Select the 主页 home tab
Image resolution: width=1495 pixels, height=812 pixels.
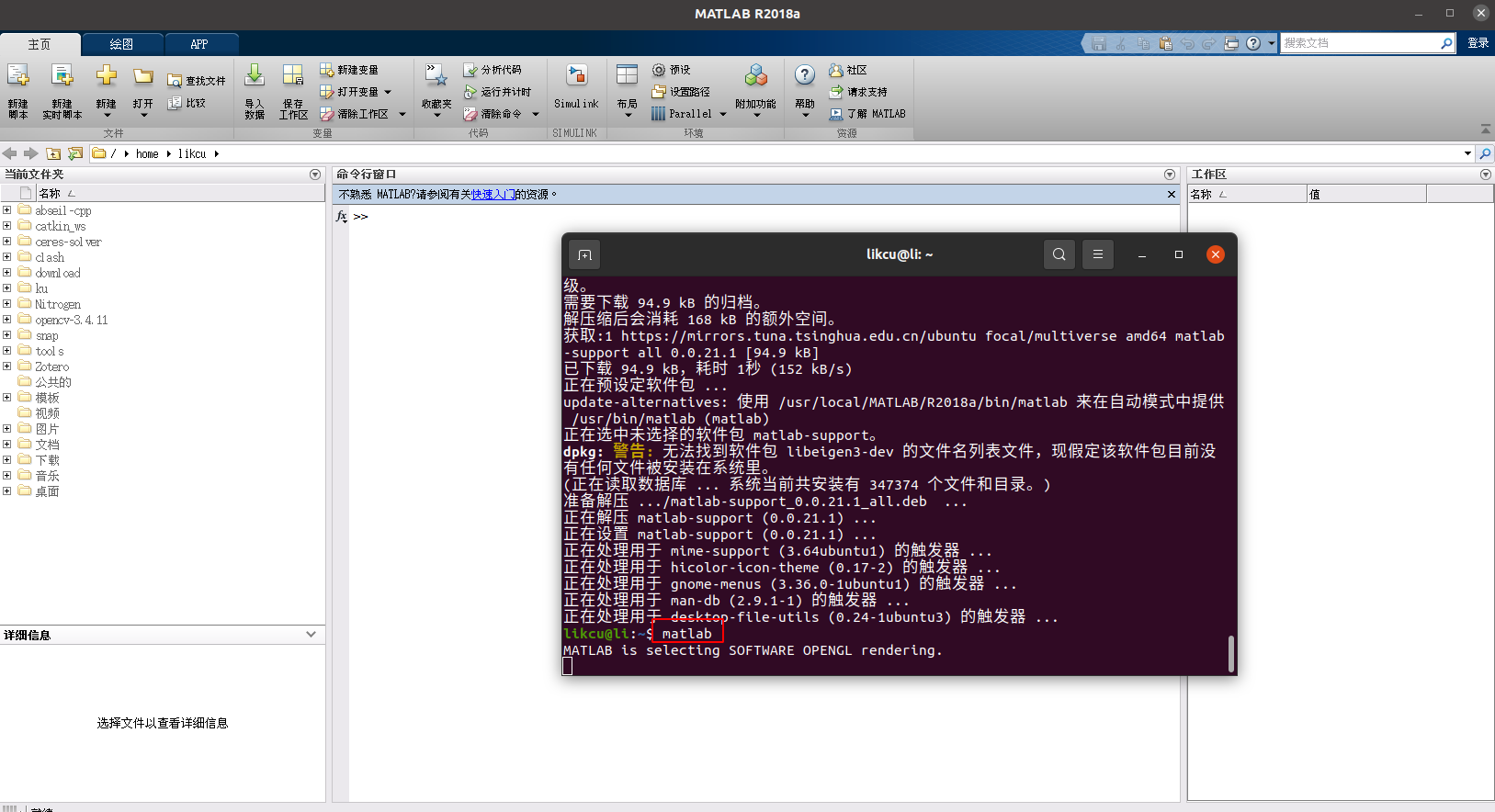[x=40, y=44]
